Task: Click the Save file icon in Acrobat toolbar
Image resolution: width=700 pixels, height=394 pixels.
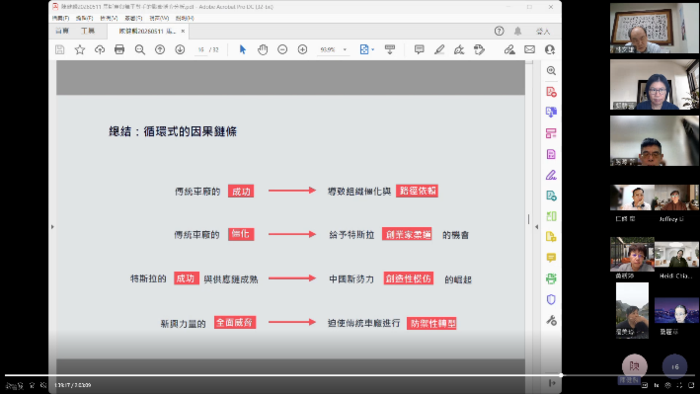Action: coord(59,50)
